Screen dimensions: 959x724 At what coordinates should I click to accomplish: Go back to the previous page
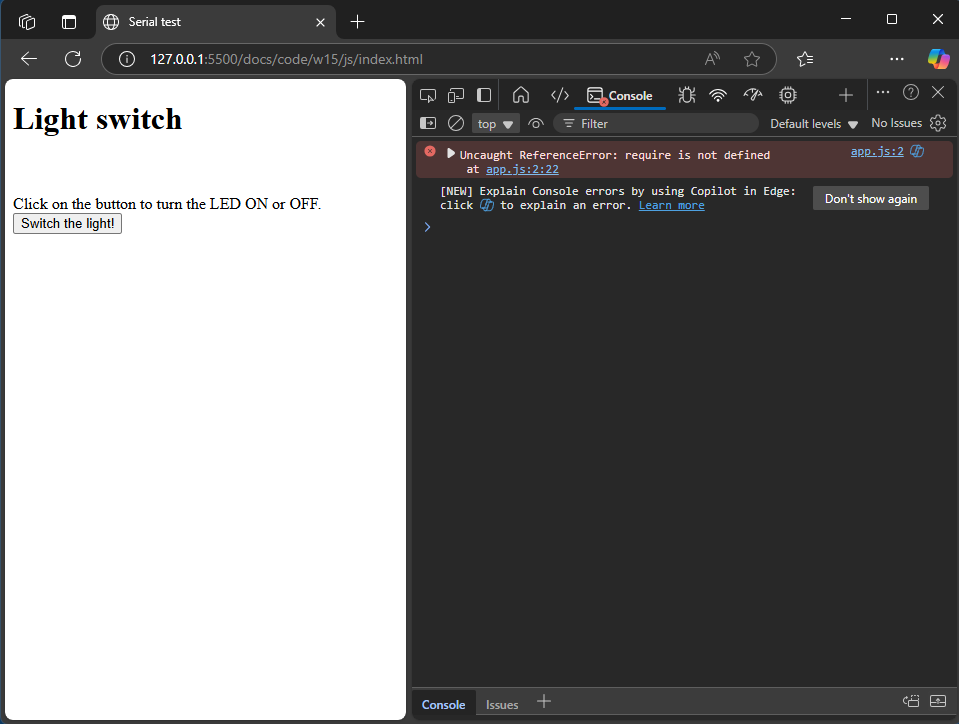29,59
